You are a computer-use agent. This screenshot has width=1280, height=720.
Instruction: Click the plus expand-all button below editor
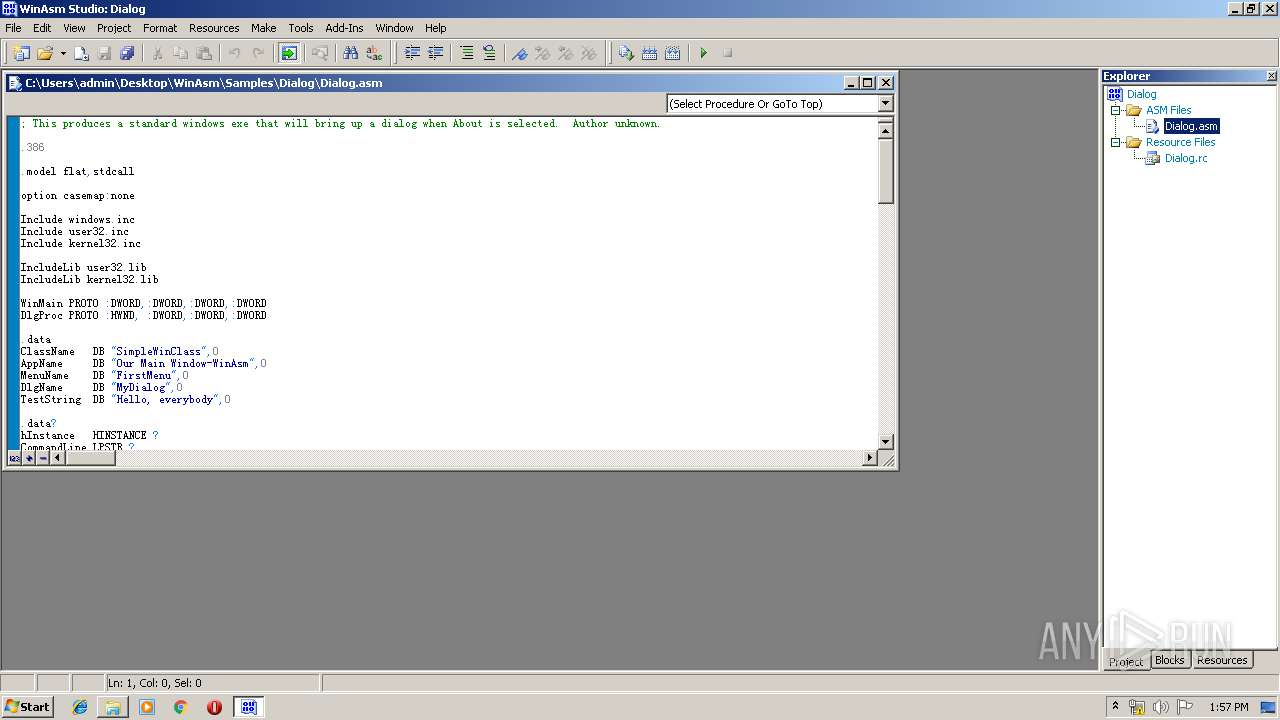coord(29,458)
